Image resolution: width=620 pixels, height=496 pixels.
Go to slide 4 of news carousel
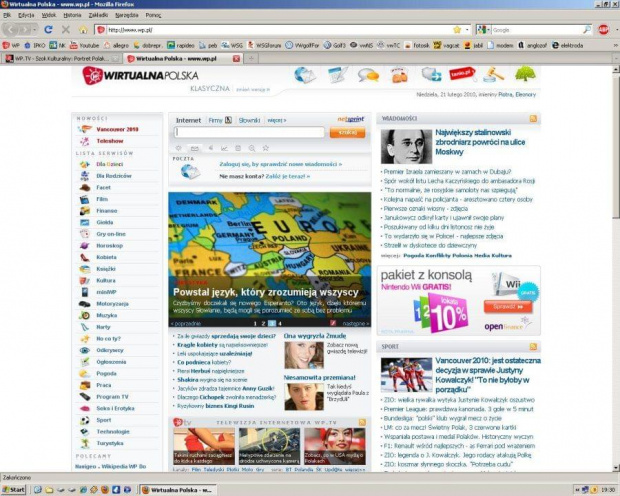[280, 324]
